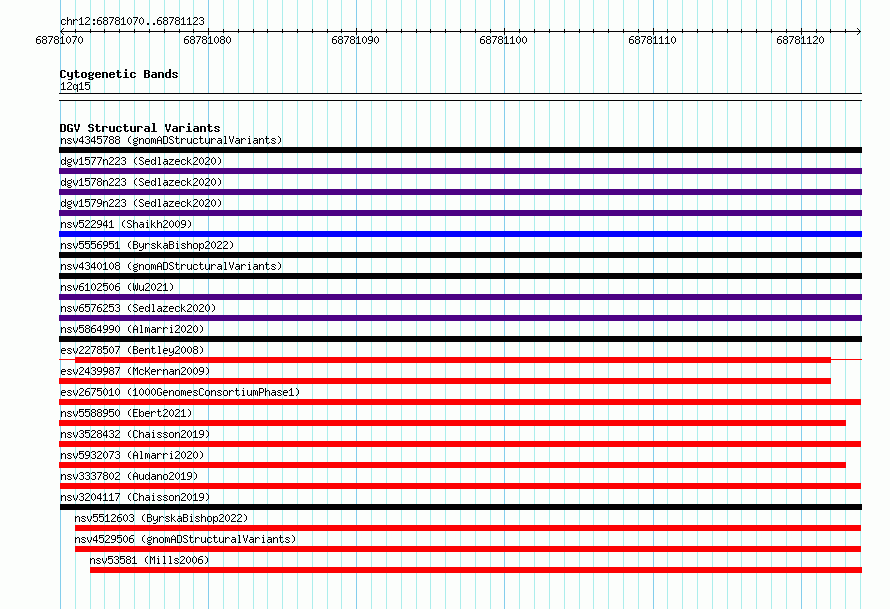
Task: Open nsv5864990 (Almarri2020) label
Action: (132, 329)
